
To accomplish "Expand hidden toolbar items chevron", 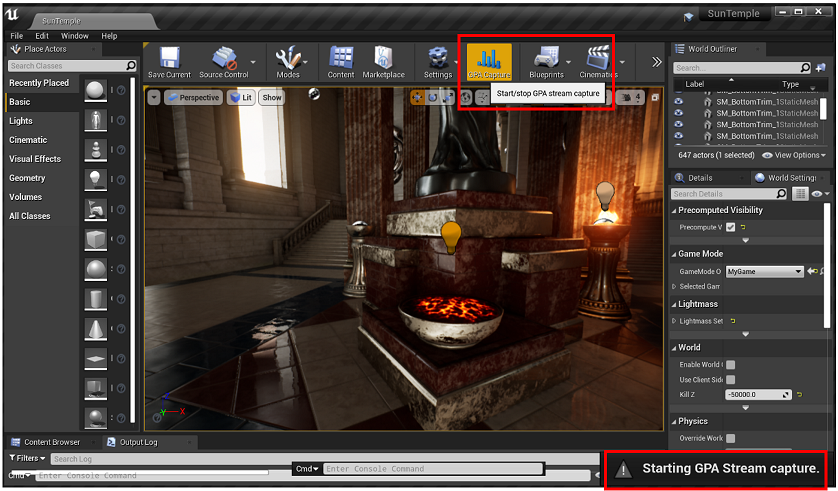I will 656,62.
